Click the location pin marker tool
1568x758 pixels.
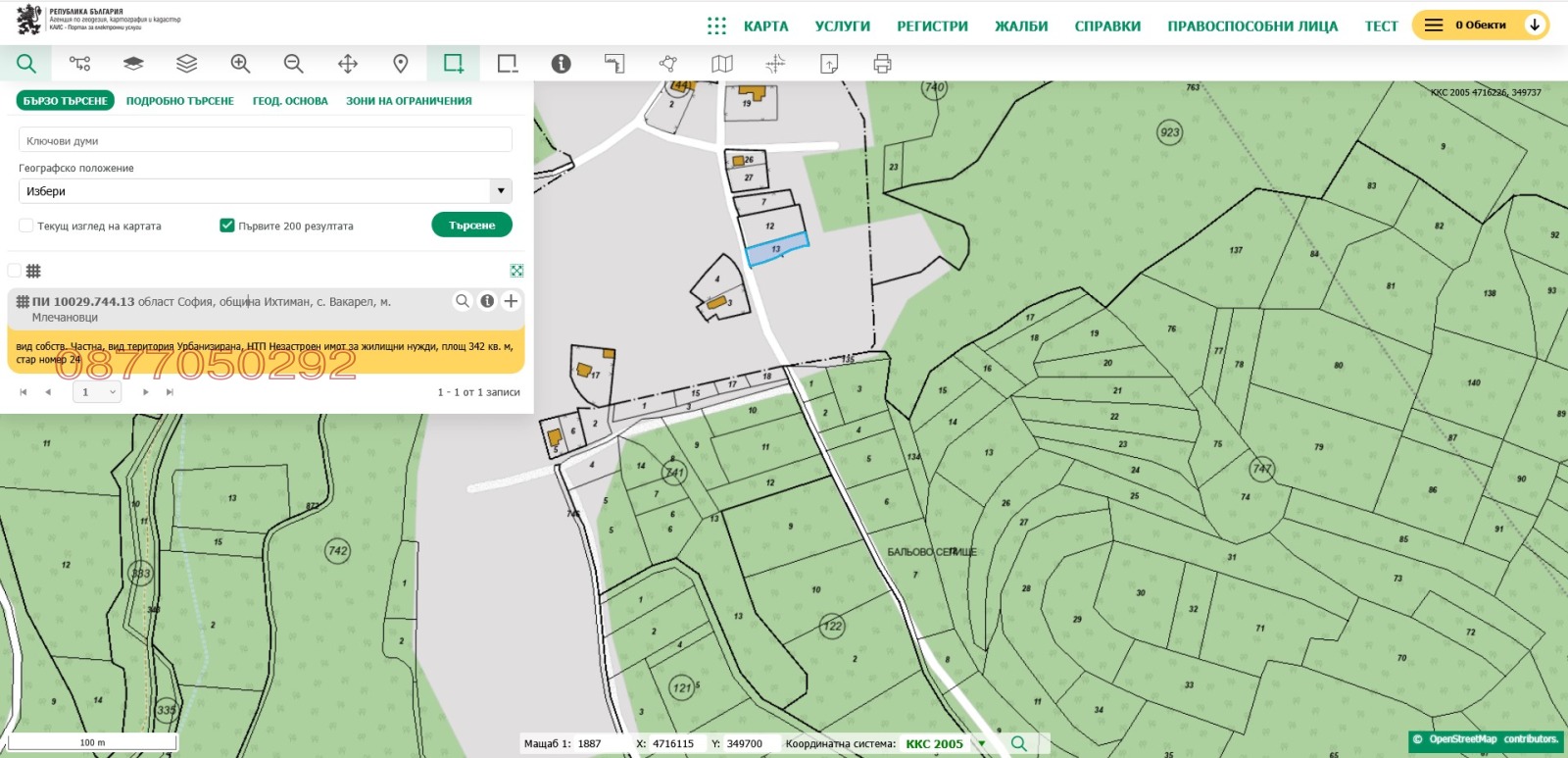[400, 64]
